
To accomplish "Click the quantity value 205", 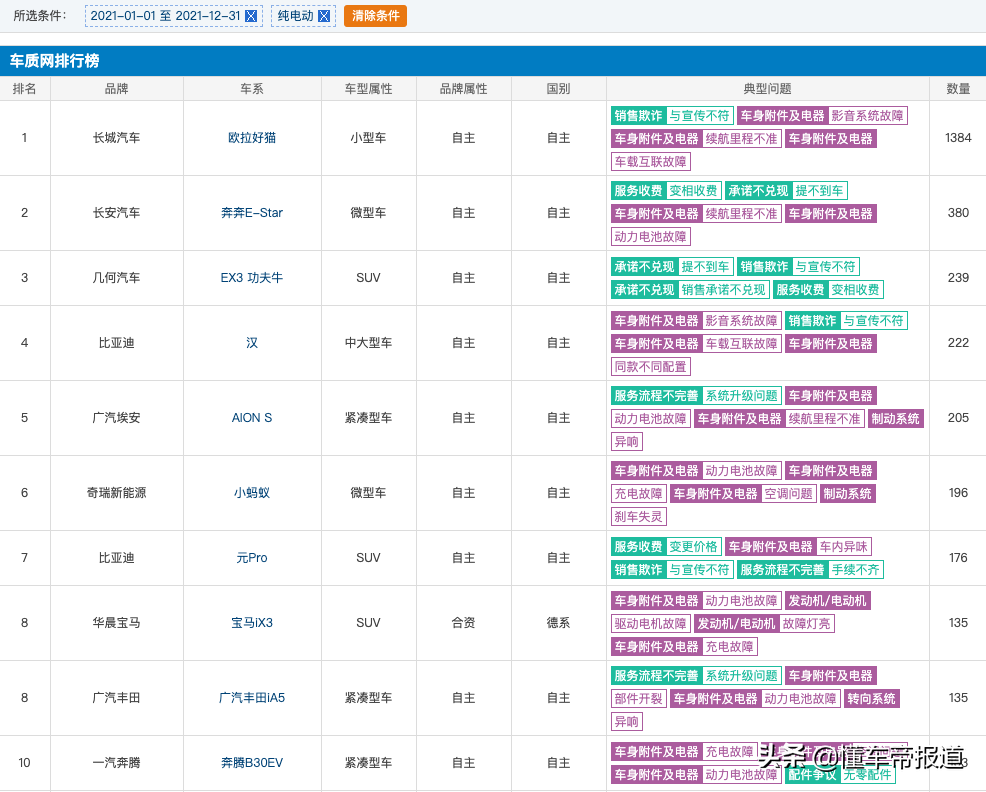I will pos(958,418).
